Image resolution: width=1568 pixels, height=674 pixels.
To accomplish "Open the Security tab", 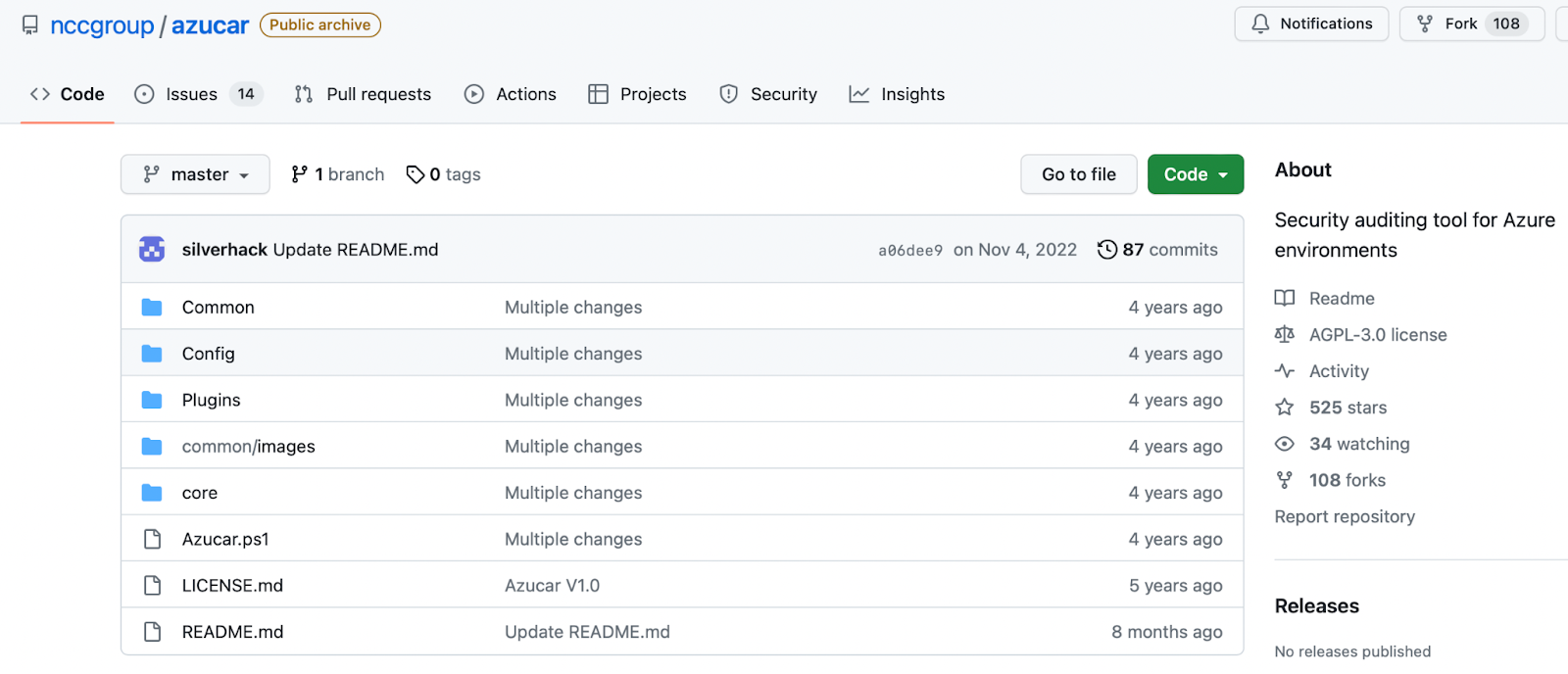I will [768, 94].
